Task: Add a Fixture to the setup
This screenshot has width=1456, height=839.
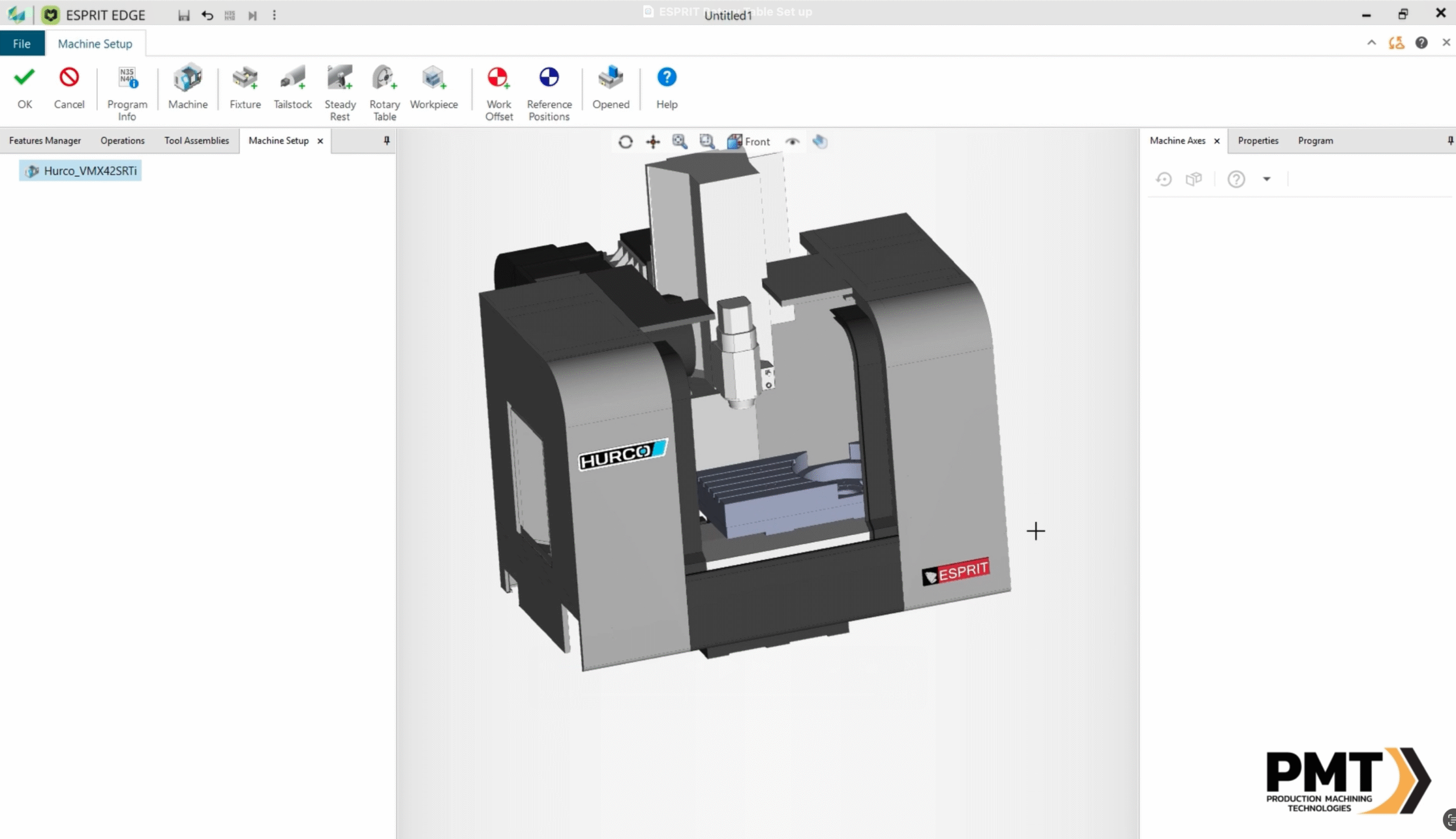Action: coord(245,88)
